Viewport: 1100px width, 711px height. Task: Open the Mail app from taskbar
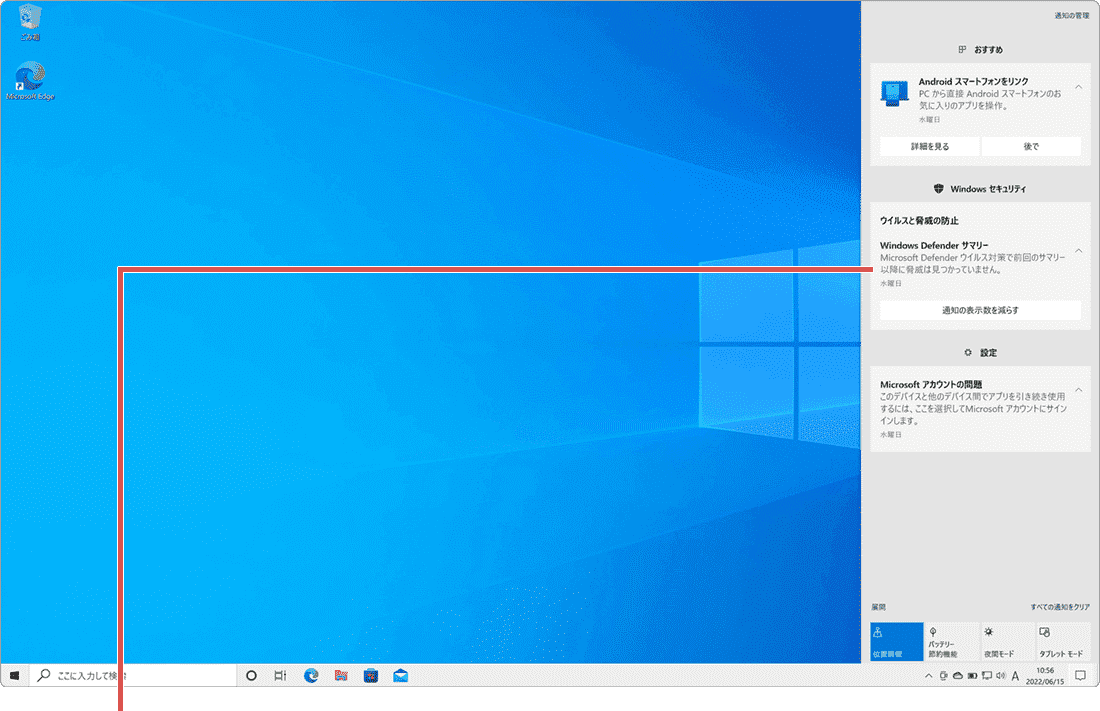[401, 676]
